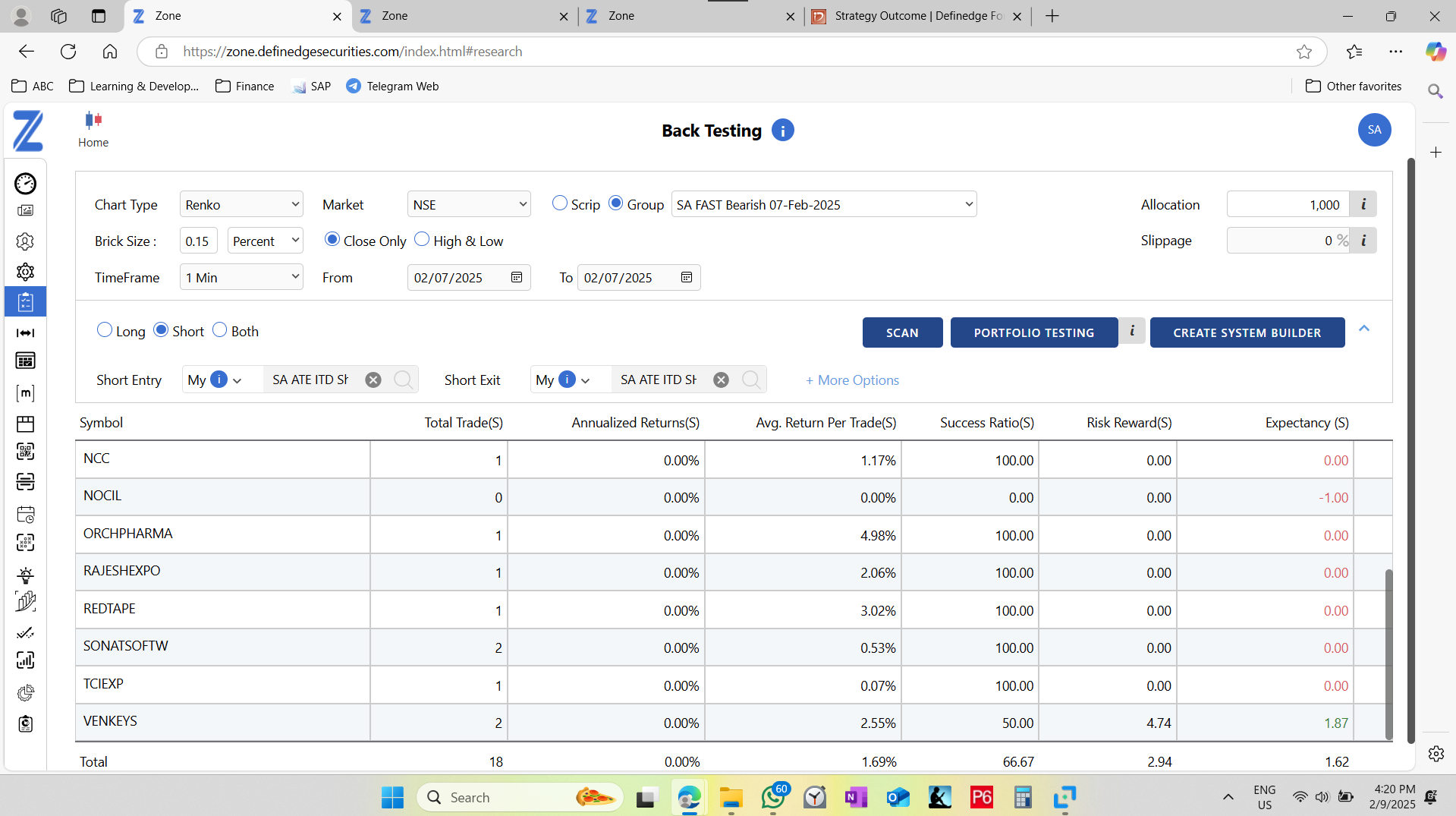Click the results table scrollbar

pyautogui.click(x=1388, y=653)
